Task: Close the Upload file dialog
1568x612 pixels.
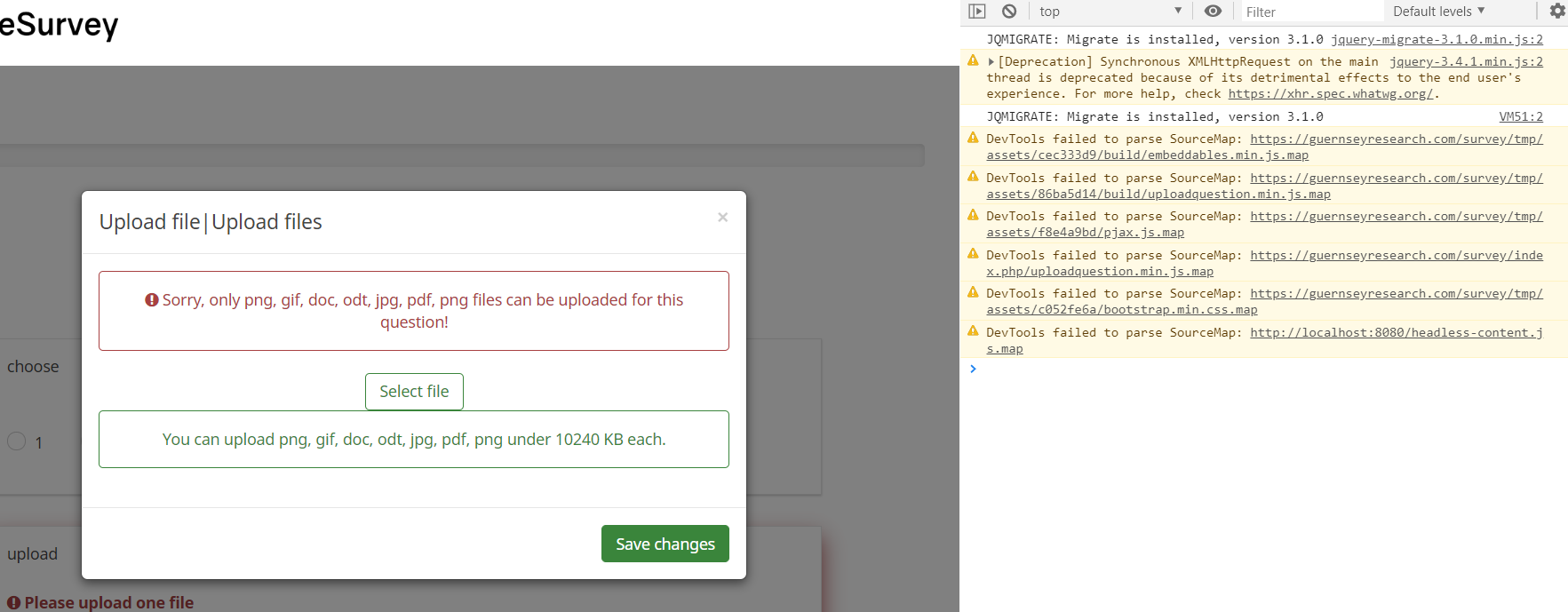Action: point(722,218)
